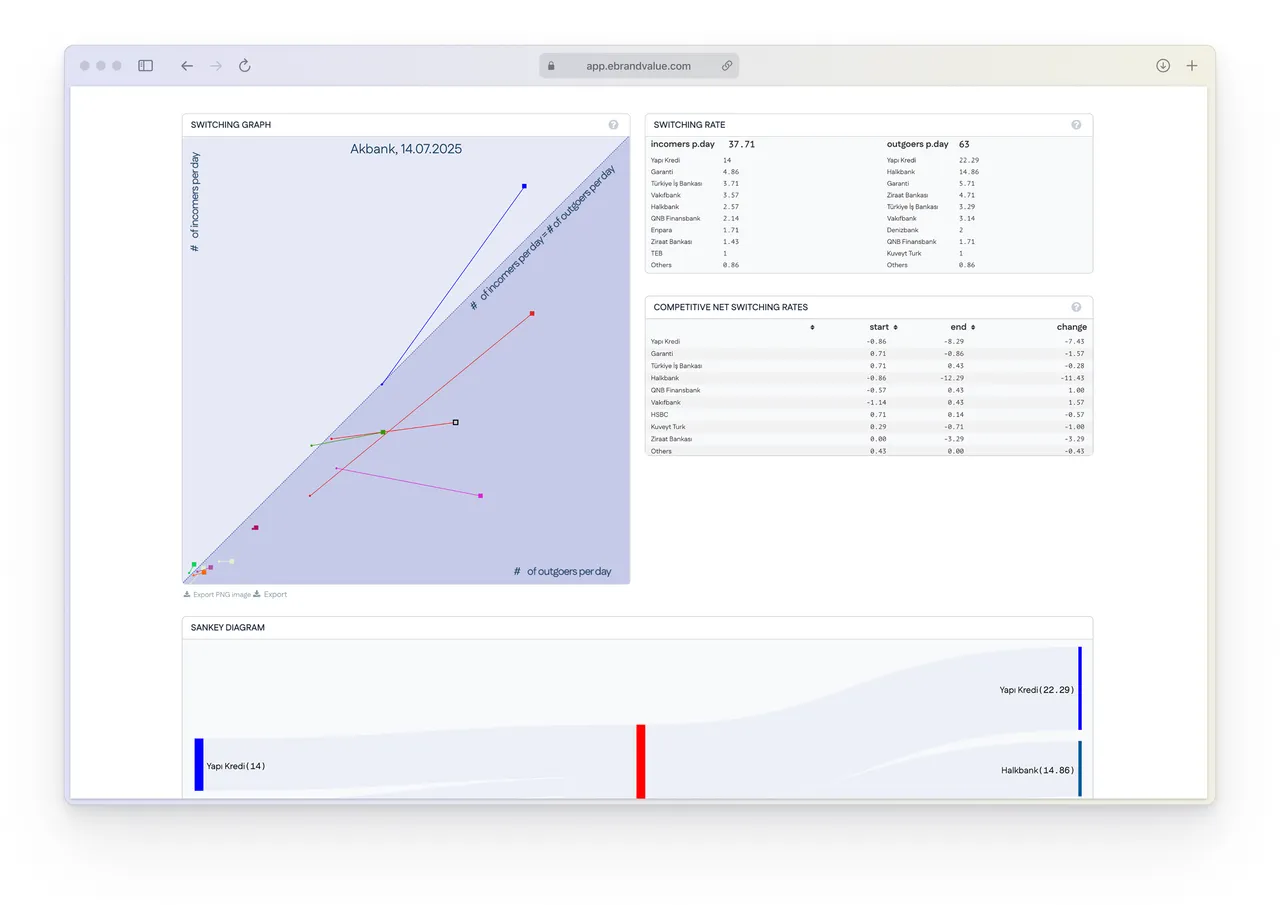Open help icon in Competitive Net Switching Rates panel

pos(1076,307)
